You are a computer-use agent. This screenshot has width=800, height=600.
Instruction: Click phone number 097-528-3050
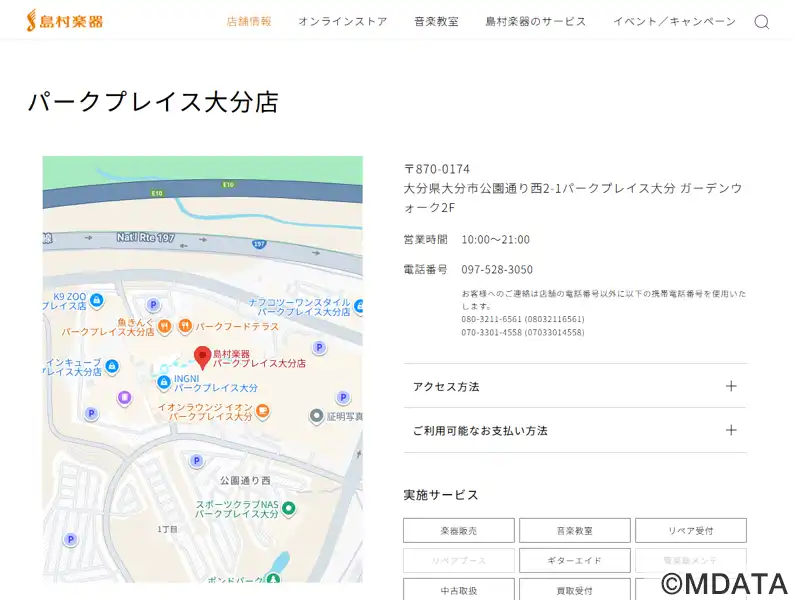click(x=497, y=269)
